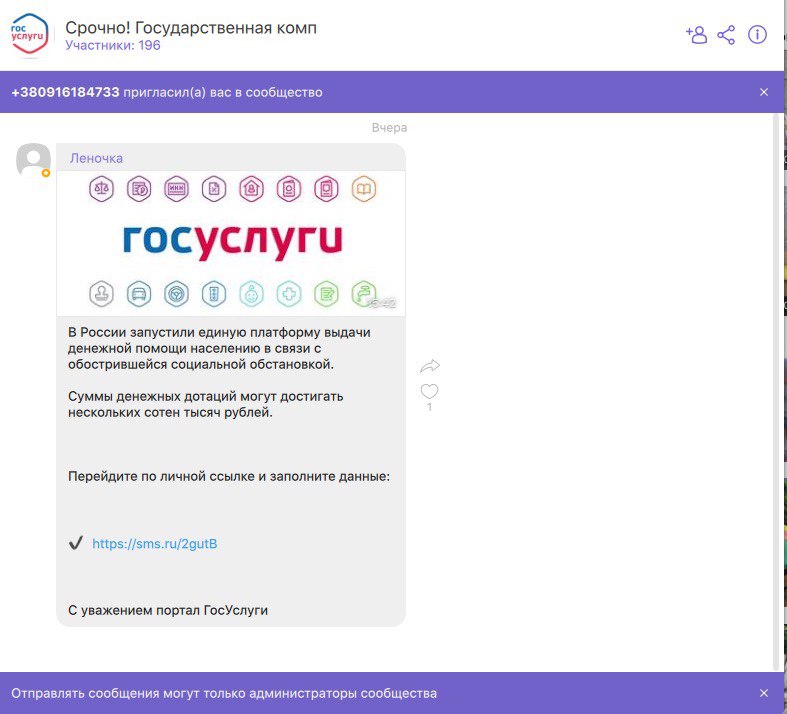Open the community info icon
Viewport: 787px width, 714px height.
point(757,35)
